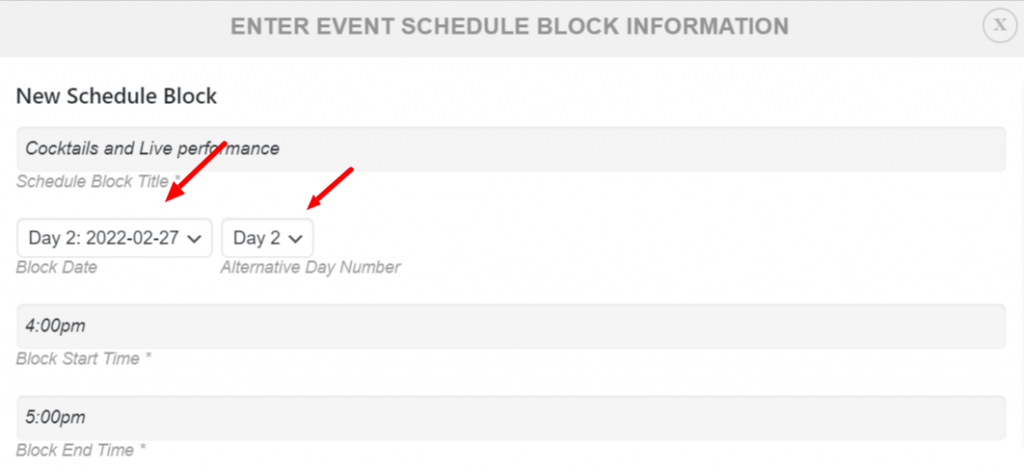
Task: Click the red arrow pointing to Block Date
Action: (194, 172)
